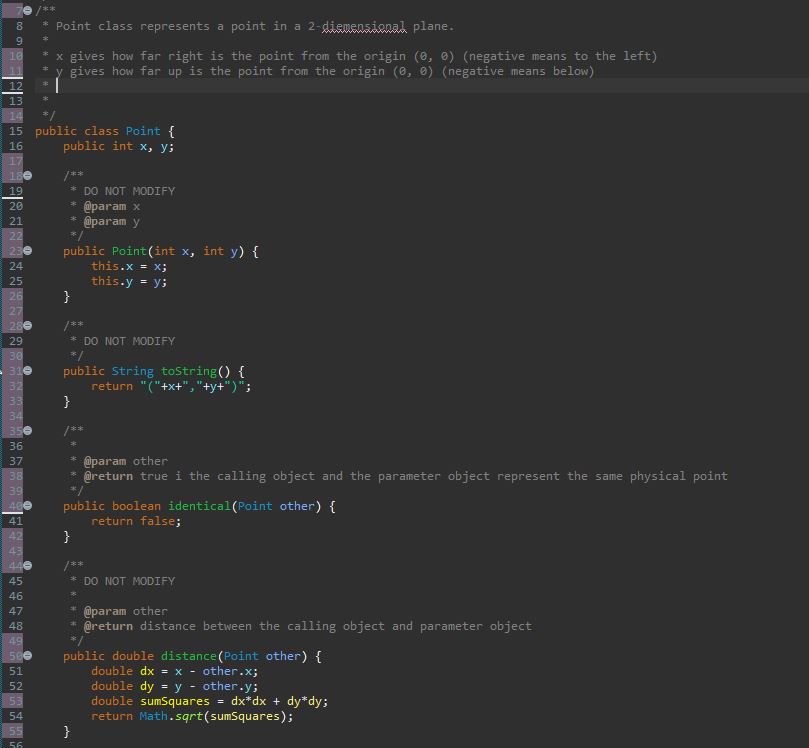Click line number 54 in the gutter
Viewport: 809px width, 748px height.
coord(18,715)
